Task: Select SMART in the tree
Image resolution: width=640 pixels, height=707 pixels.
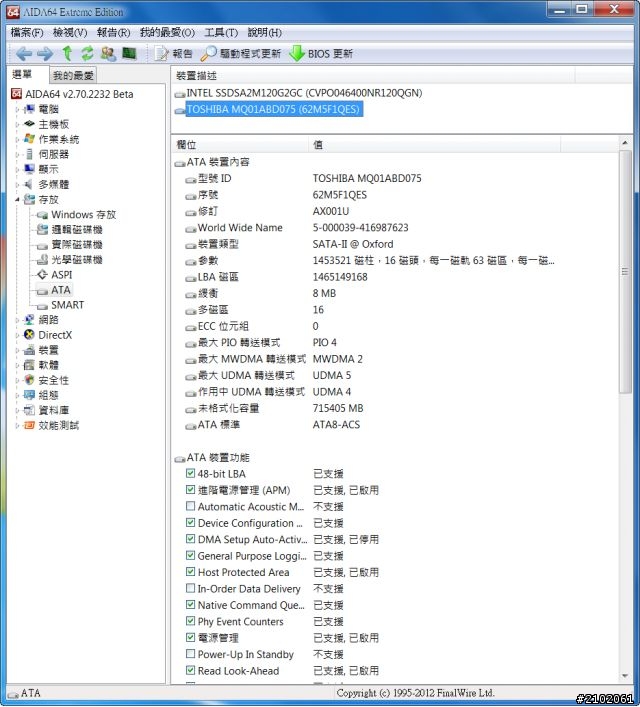Action: click(x=61, y=305)
